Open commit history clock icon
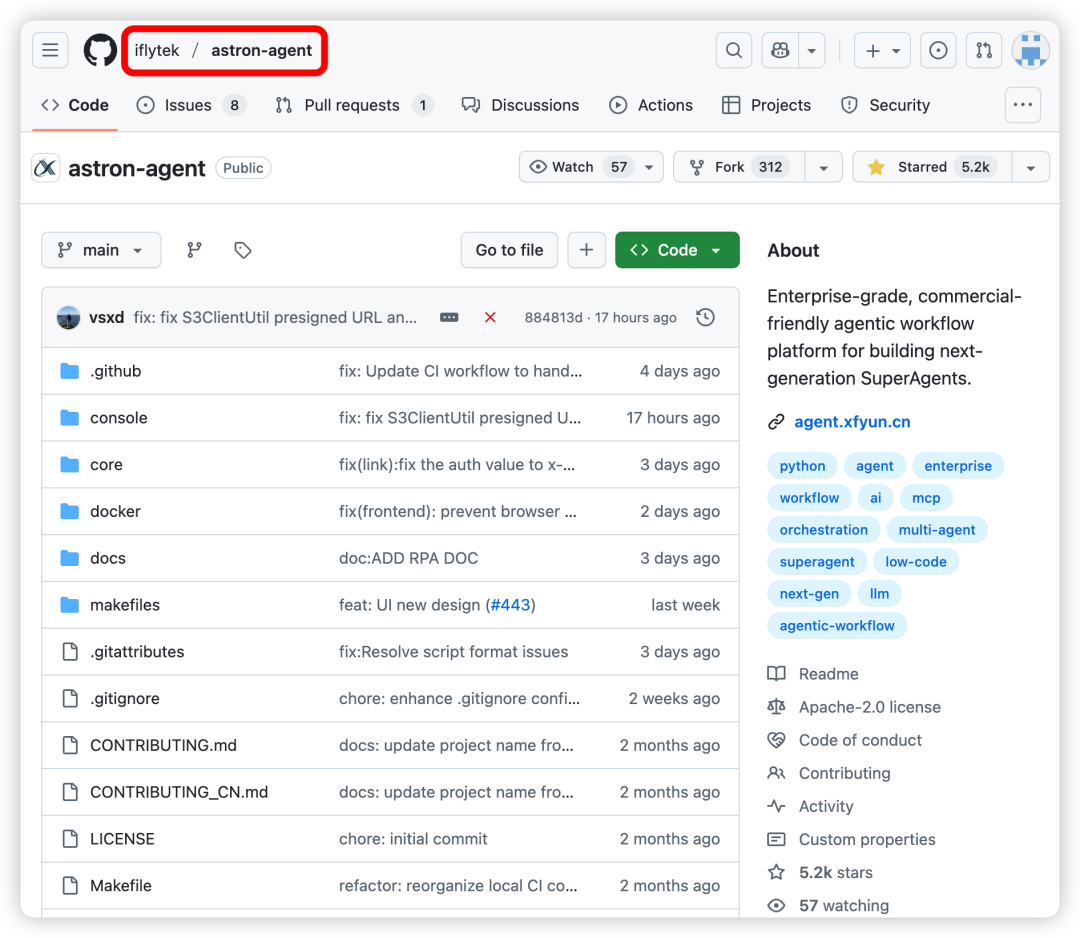Screen dimensions: 1080x938 click(x=705, y=317)
